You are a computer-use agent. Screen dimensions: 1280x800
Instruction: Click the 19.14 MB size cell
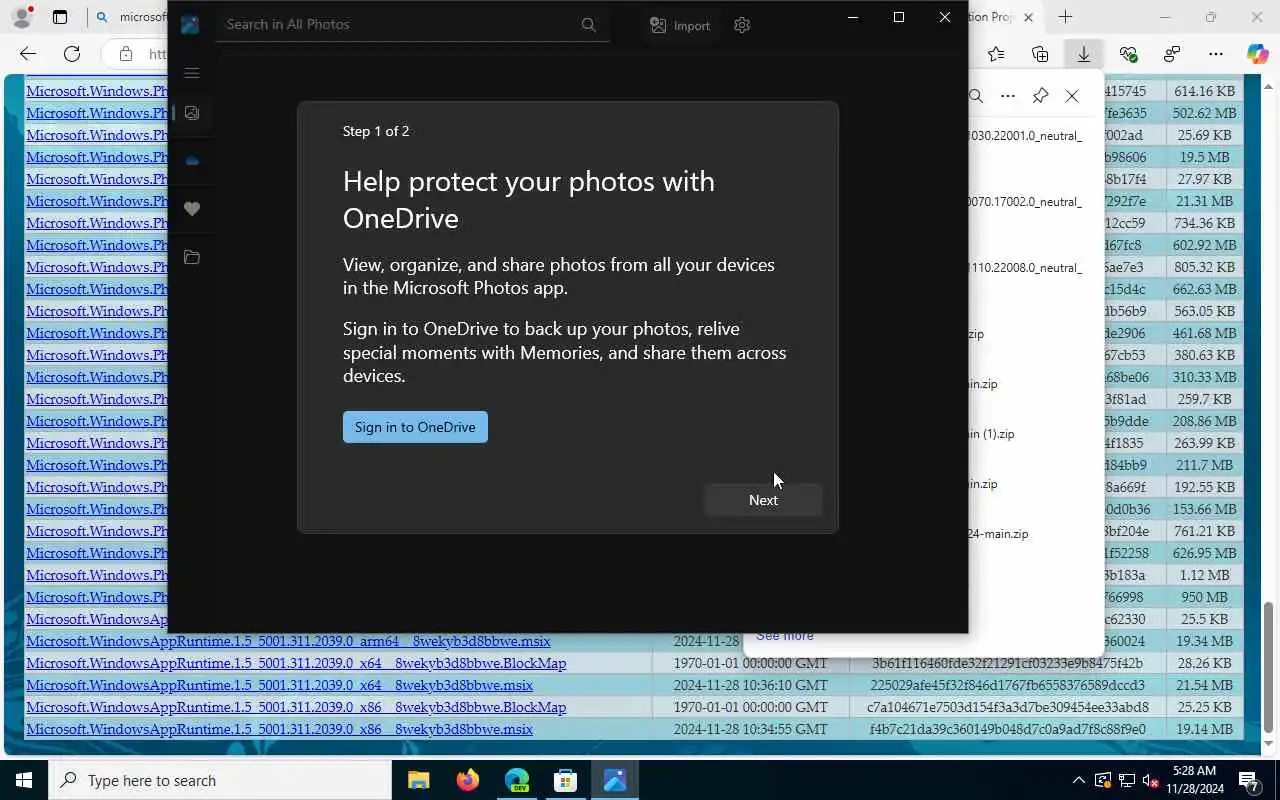pos(1205,729)
